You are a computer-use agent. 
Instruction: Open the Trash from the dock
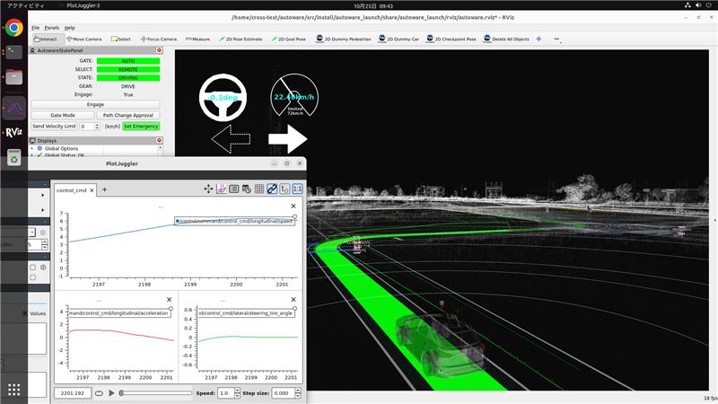(x=14, y=158)
